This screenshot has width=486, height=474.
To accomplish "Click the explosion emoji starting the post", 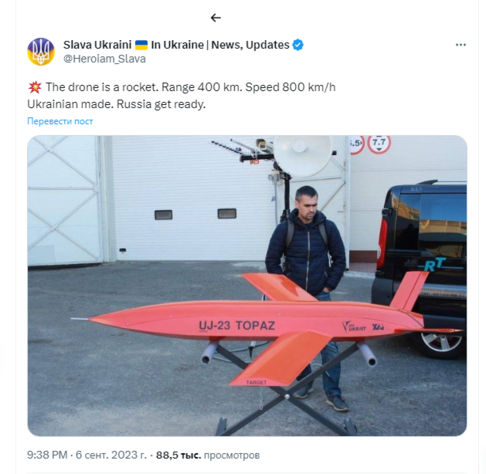I will point(35,87).
